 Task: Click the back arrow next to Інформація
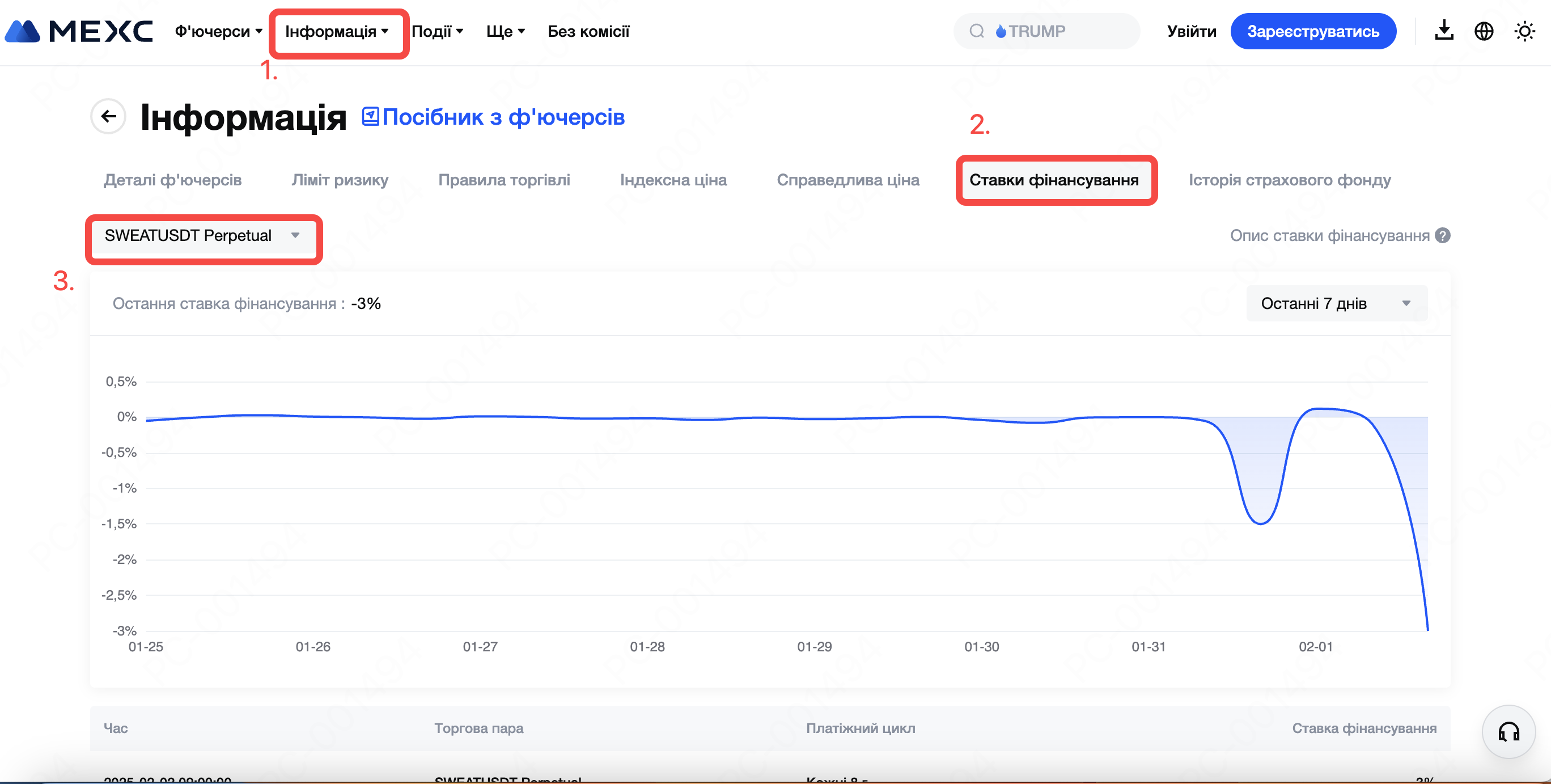pyautogui.click(x=108, y=116)
